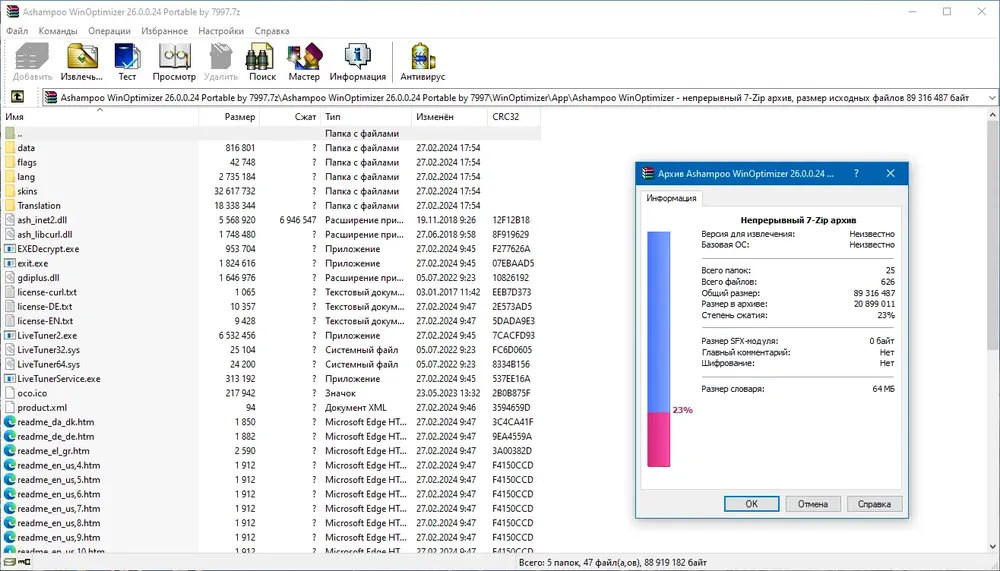Screen dimensions: 1000x571
Task: Select the lang folder row
Action: click(x=271, y=177)
